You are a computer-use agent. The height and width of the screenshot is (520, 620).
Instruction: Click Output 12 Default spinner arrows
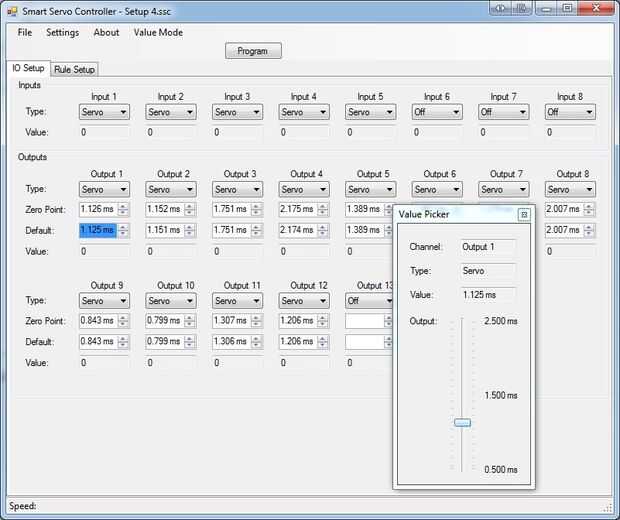tap(323, 342)
